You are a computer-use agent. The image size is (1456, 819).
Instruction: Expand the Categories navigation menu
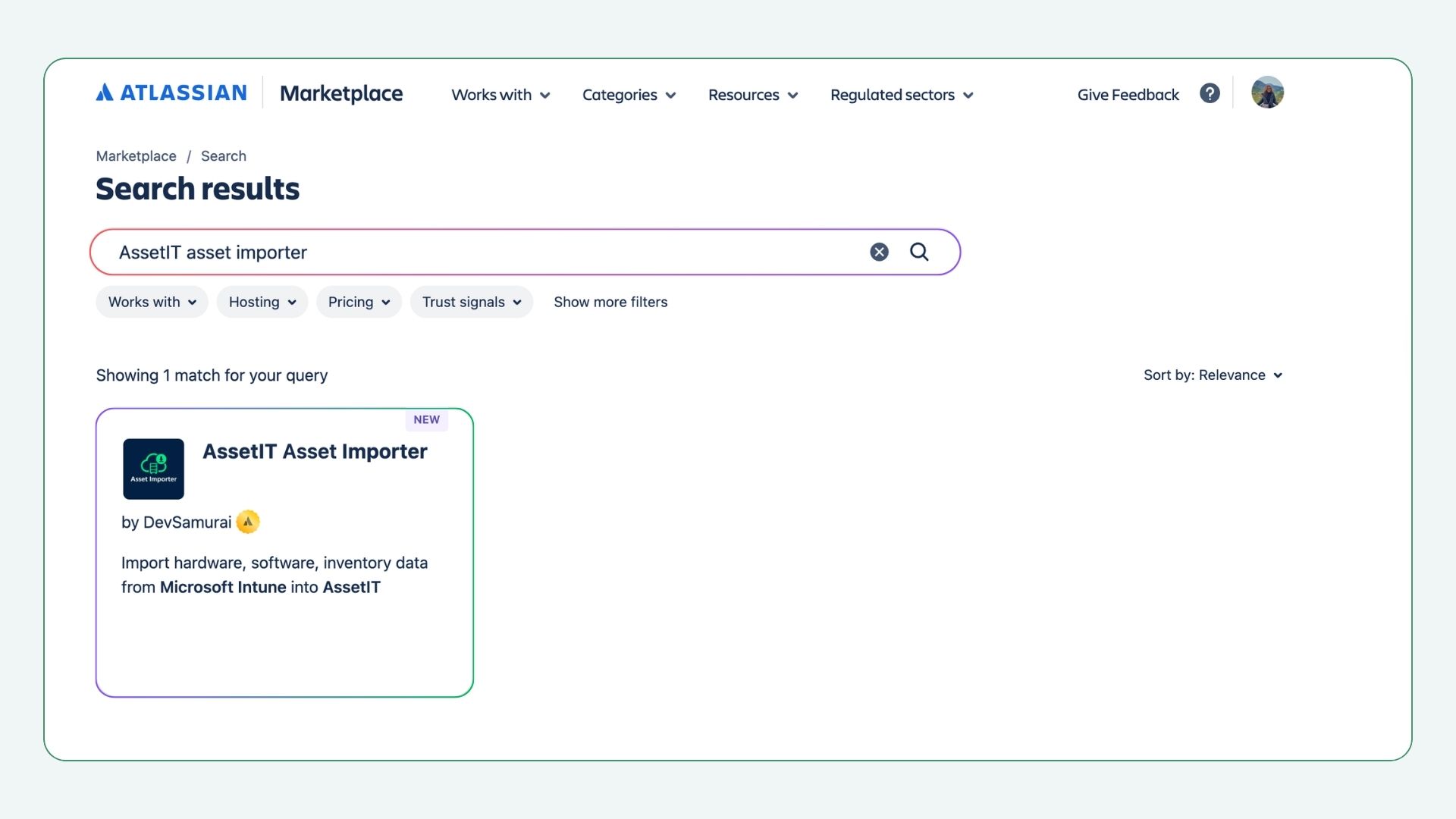pyautogui.click(x=629, y=95)
